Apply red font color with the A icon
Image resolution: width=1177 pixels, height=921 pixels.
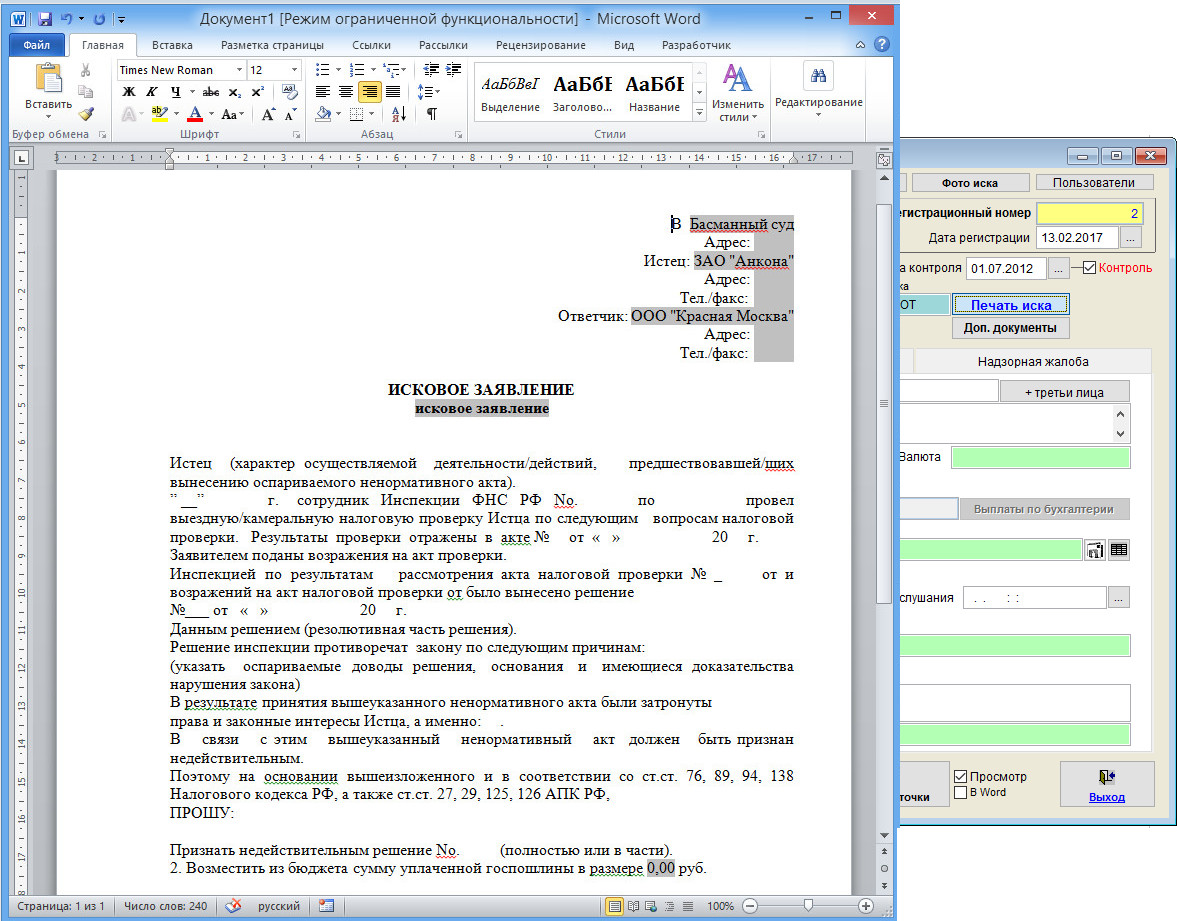[195, 114]
